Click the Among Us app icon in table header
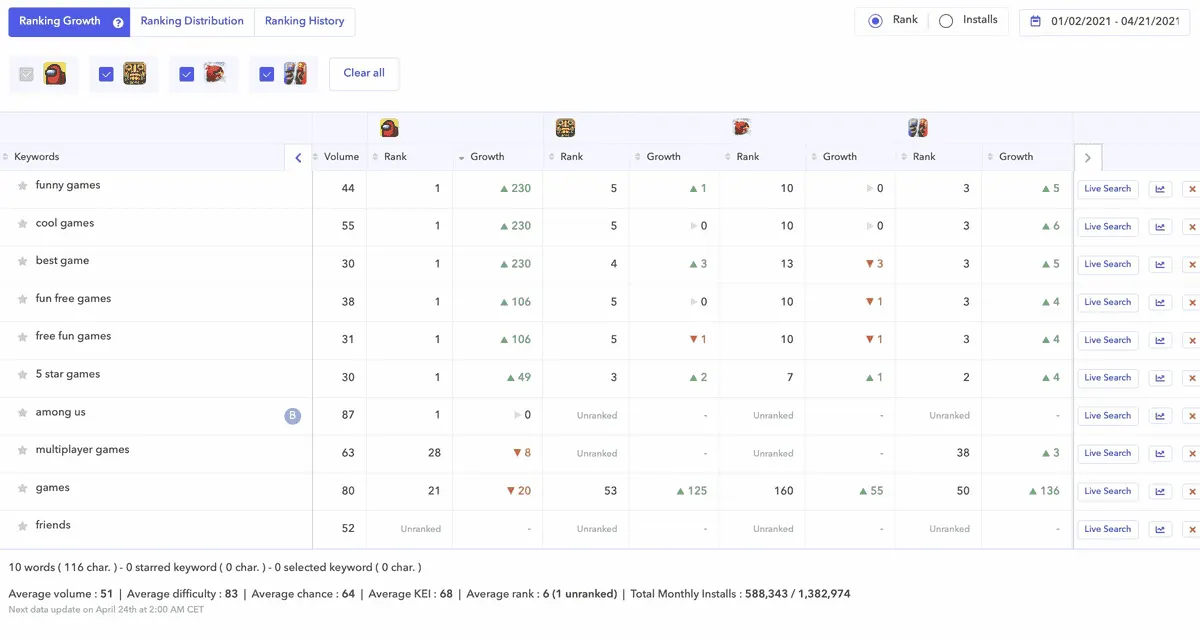Viewport: 1200px width, 640px height. point(390,128)
